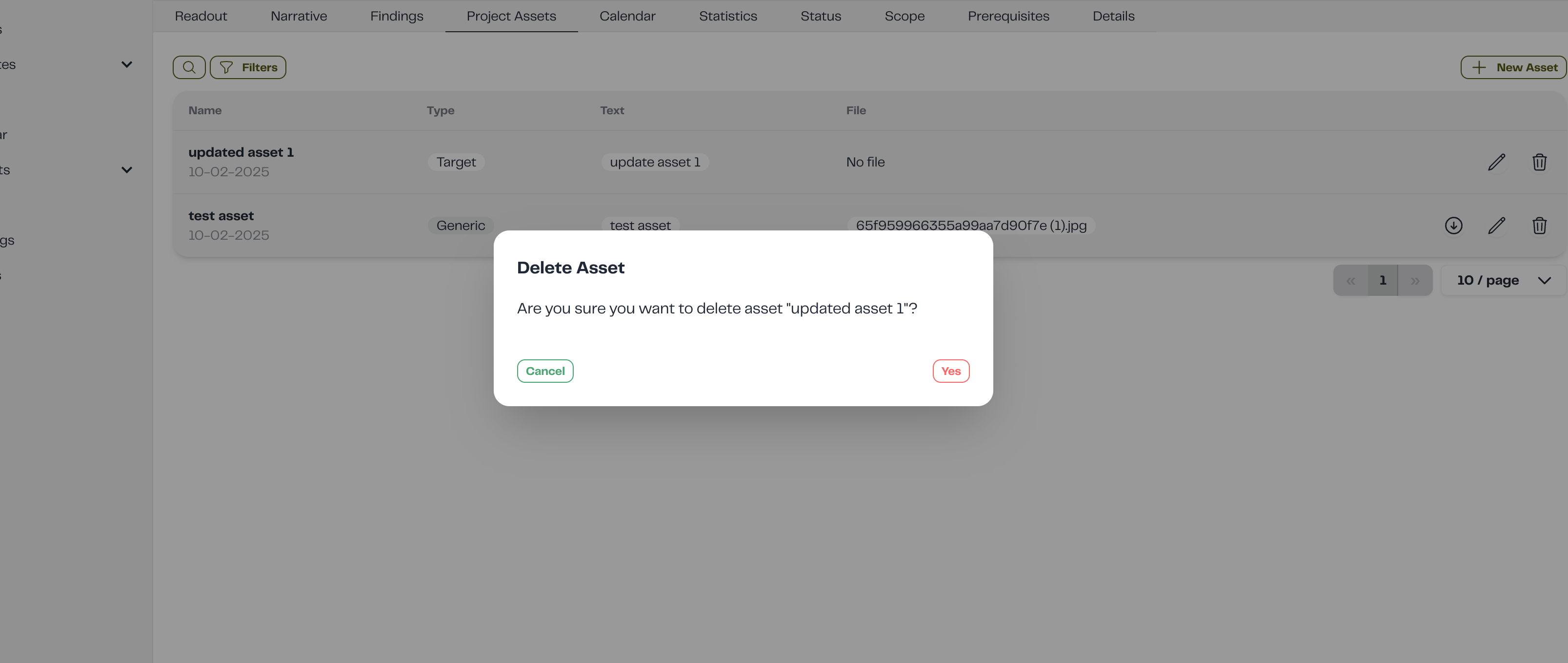Cancel the Delete Asset dialog
The image size is (1568, 663).
tap(545, 371)
